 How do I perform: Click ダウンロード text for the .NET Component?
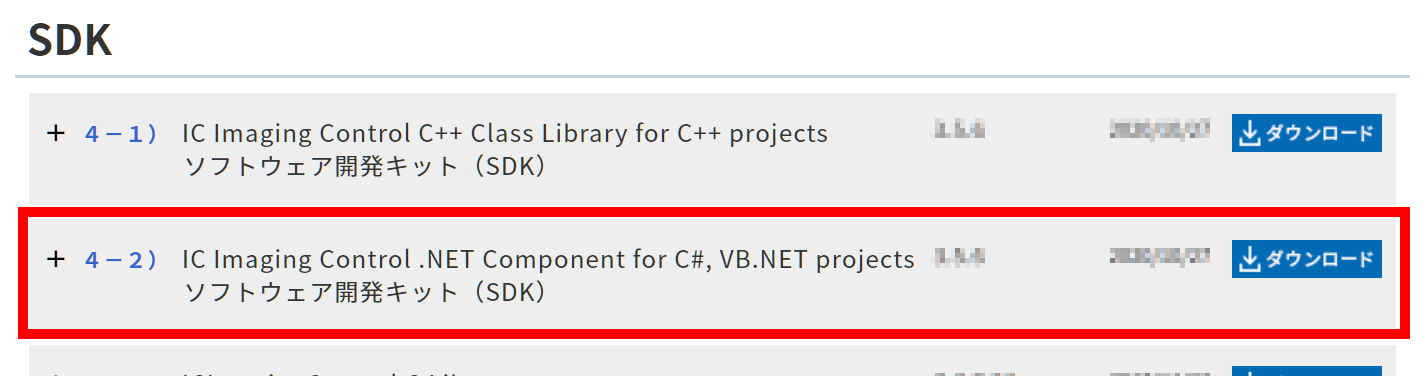(x=1319, y=260)
